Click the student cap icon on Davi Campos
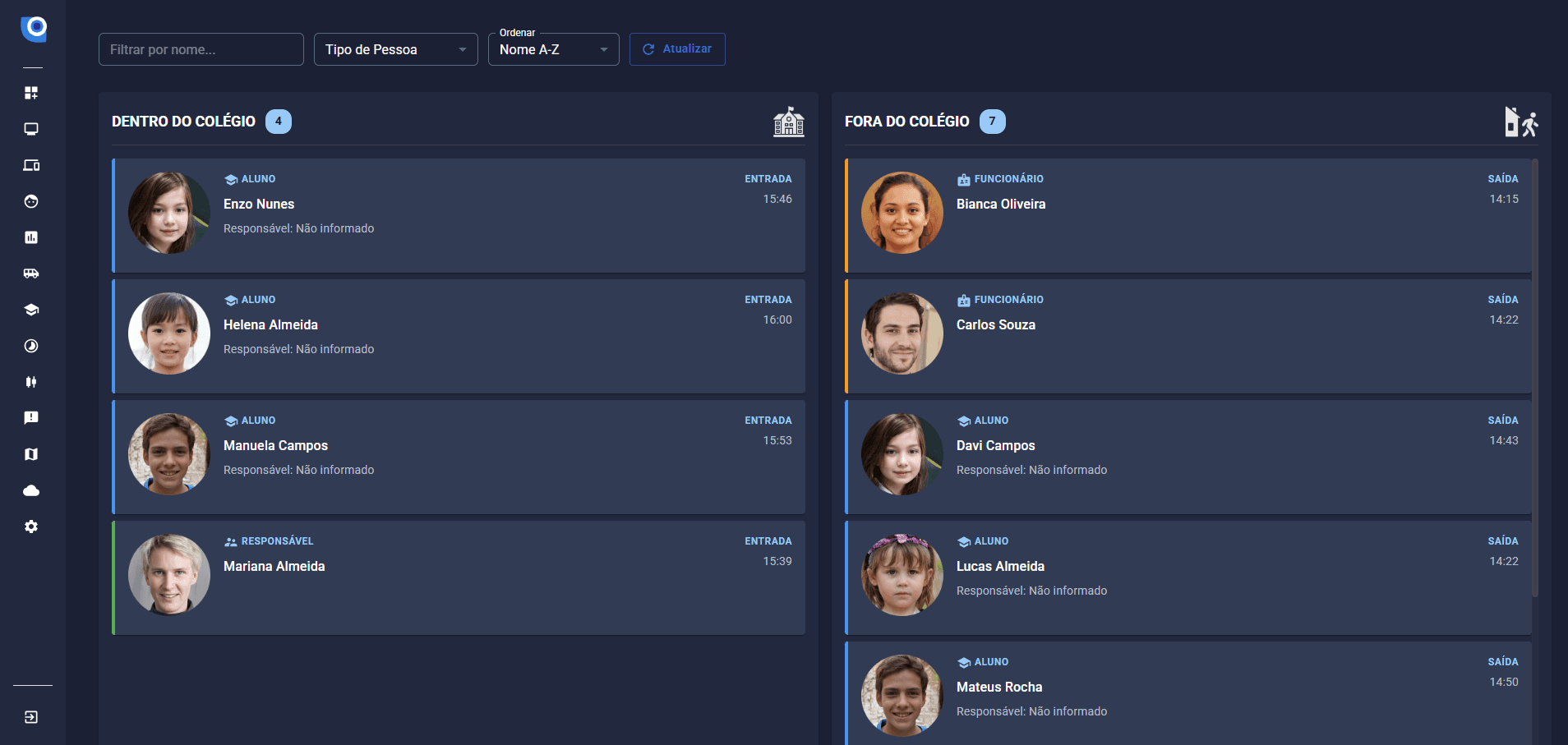Viewport: 1568px width, 745px height. point(964,421)
